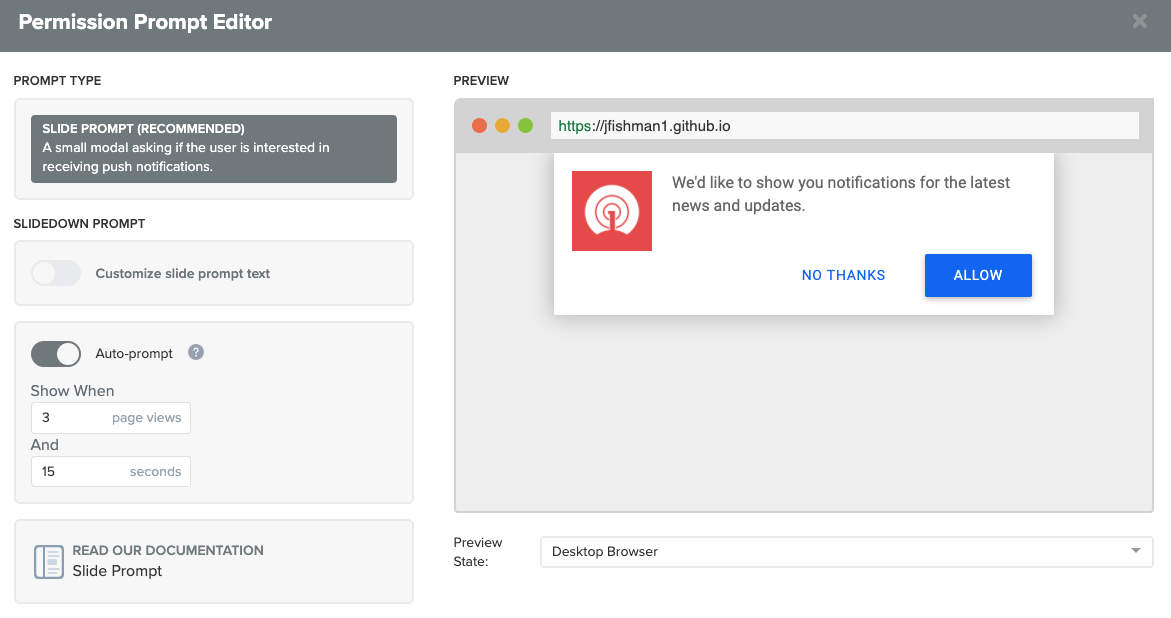Click the preview browser URL bar
1171x618 pixels.
point(843,126)
